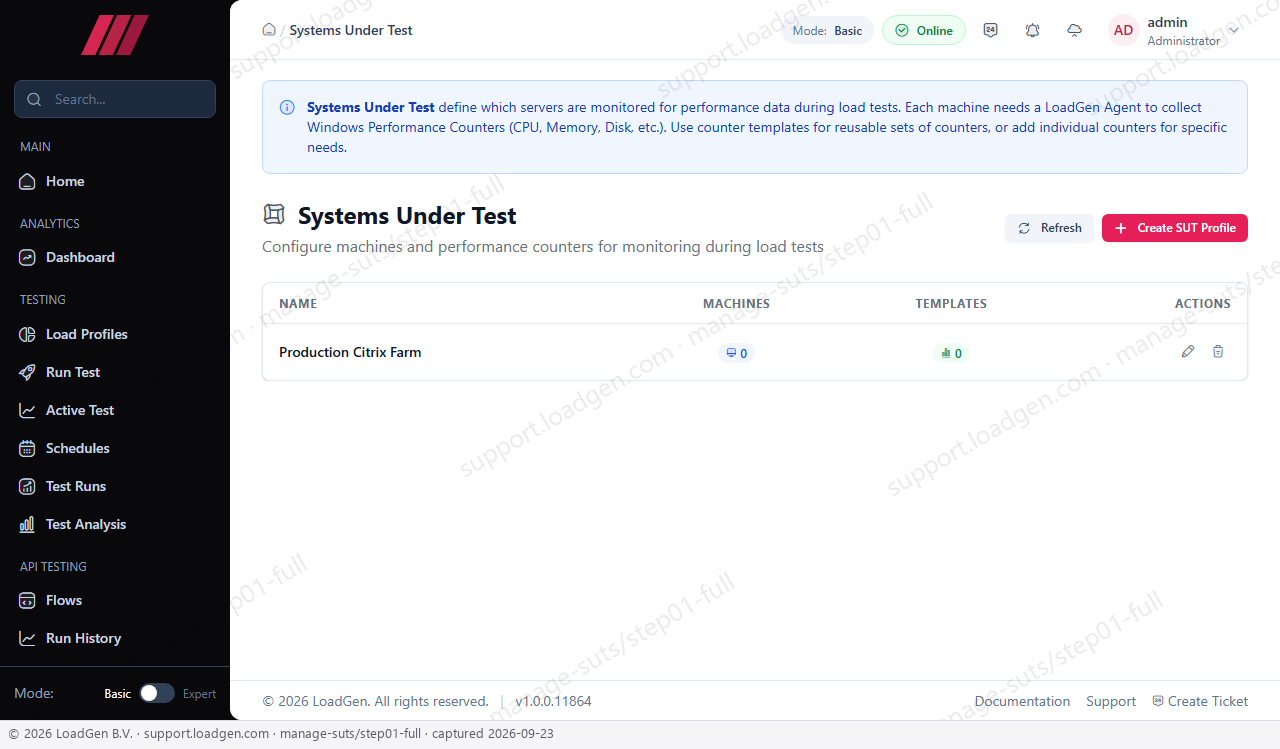Delete the Production Citrix Farm profile

click(x=1218, y=352)
